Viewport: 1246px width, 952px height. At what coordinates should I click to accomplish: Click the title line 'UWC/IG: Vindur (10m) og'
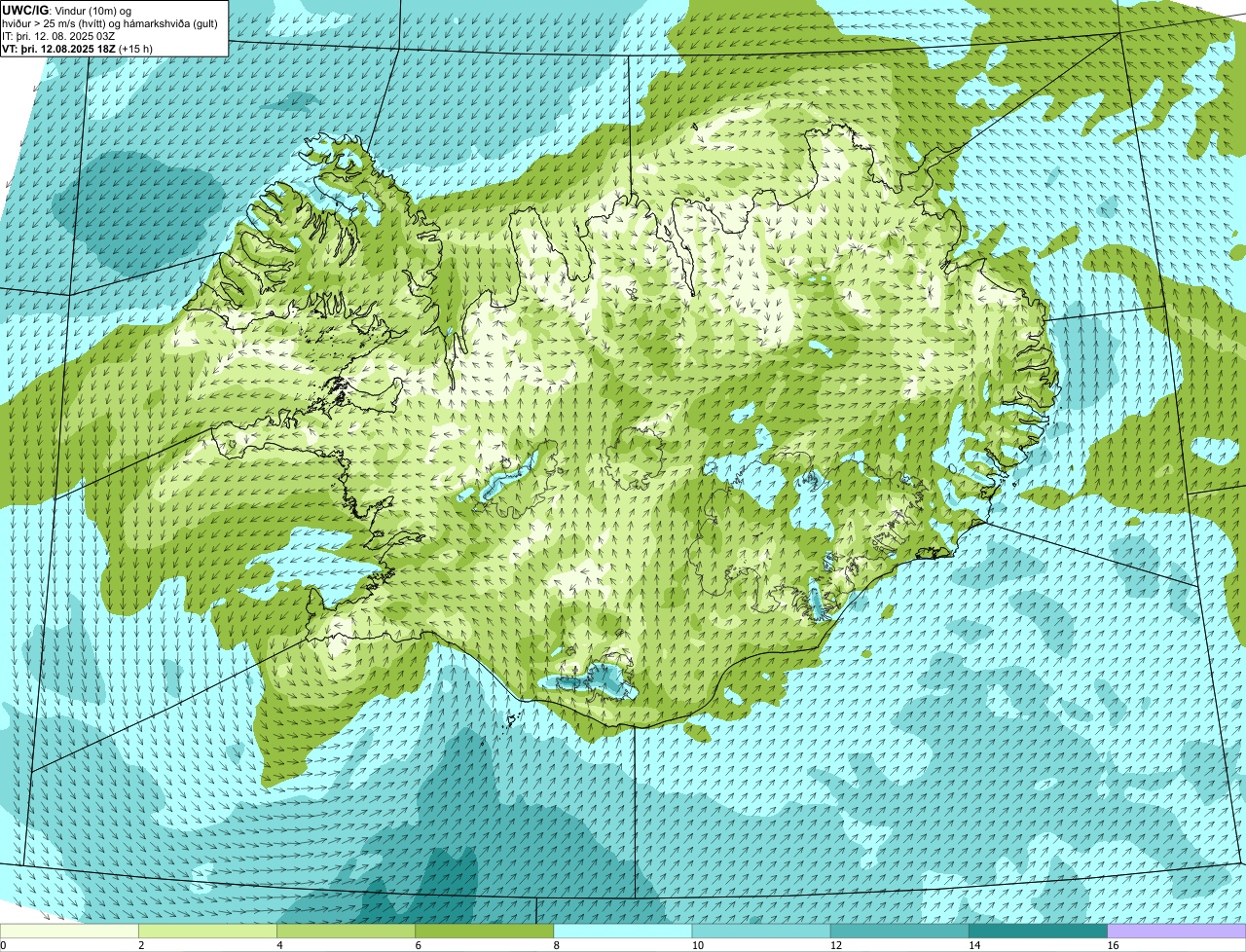[x=66, y=11]
